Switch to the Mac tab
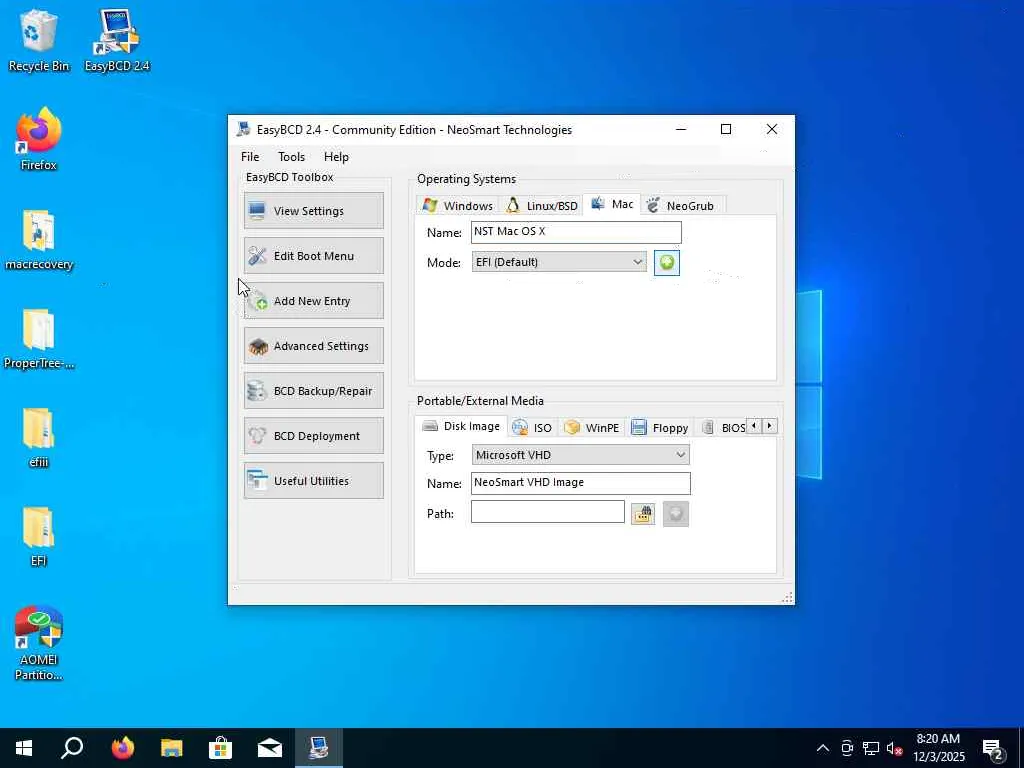The height and width of the screenshot is (768, 1024). 612,204
